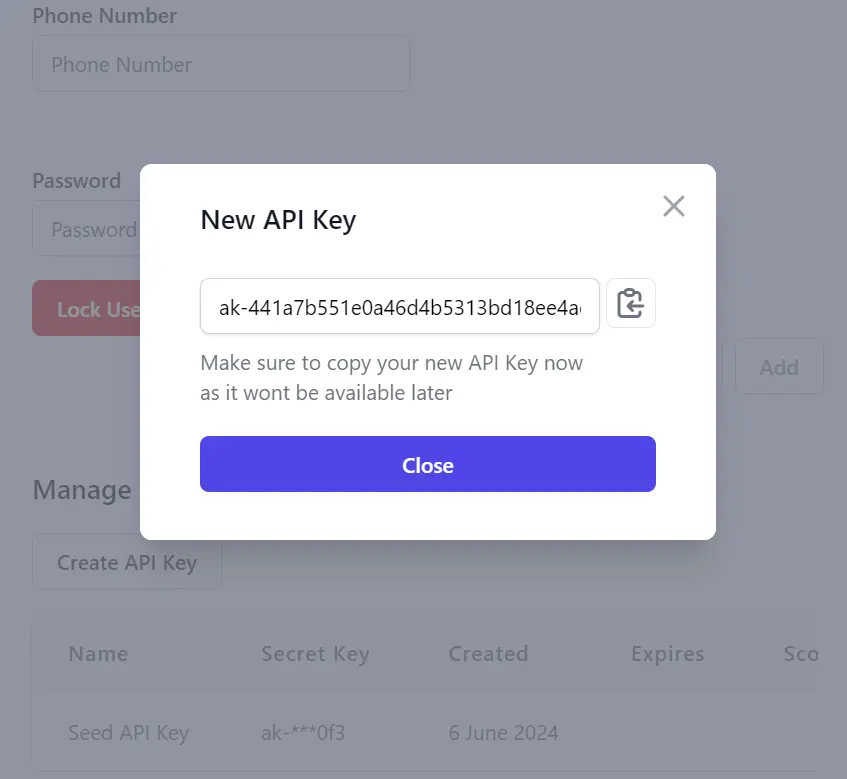This screenshot has width=847, height=779.
Task: Click the Name column header
Action: [x=98, y=654]
